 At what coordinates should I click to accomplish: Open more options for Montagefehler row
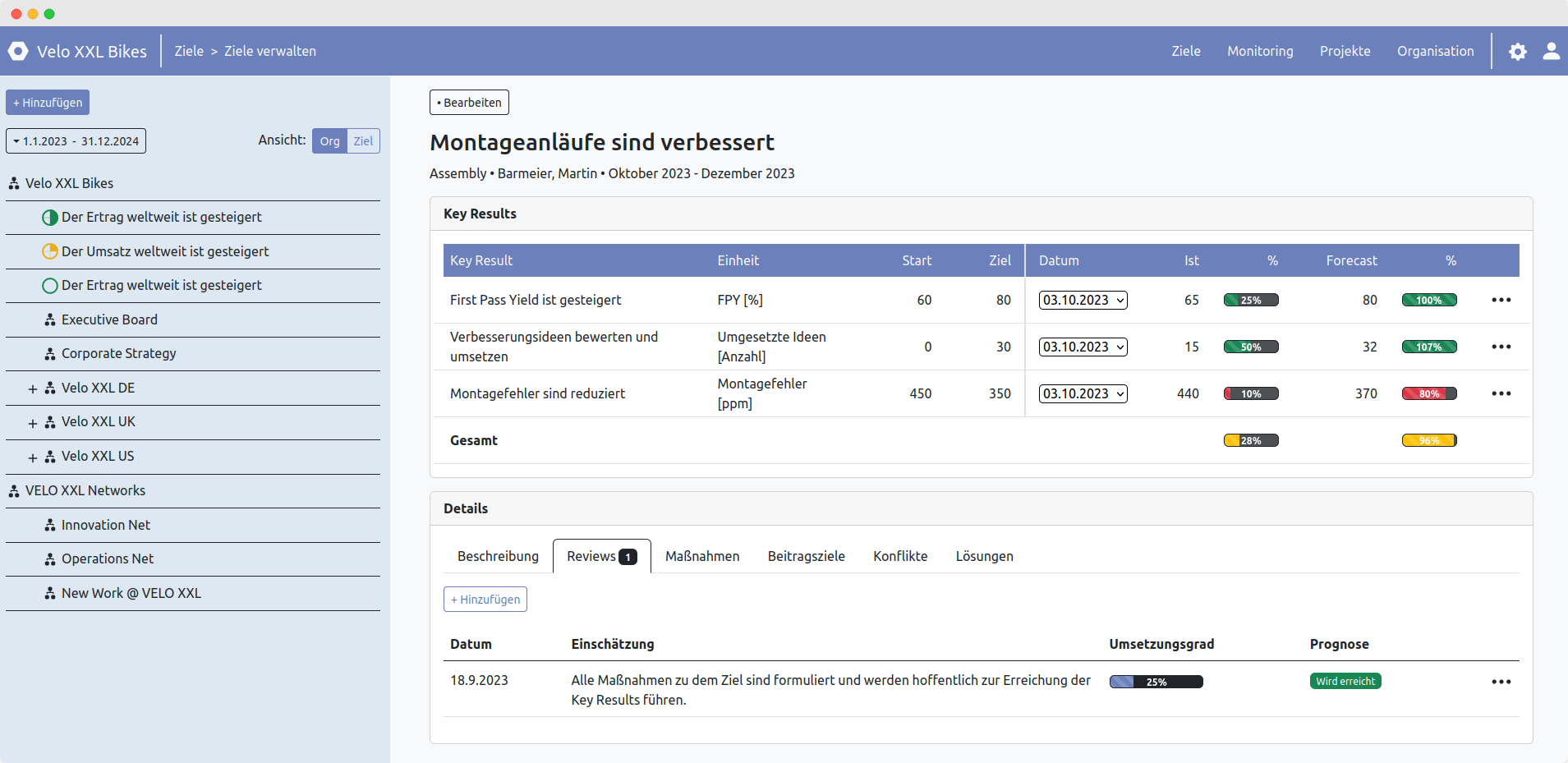pos(1501,393)
